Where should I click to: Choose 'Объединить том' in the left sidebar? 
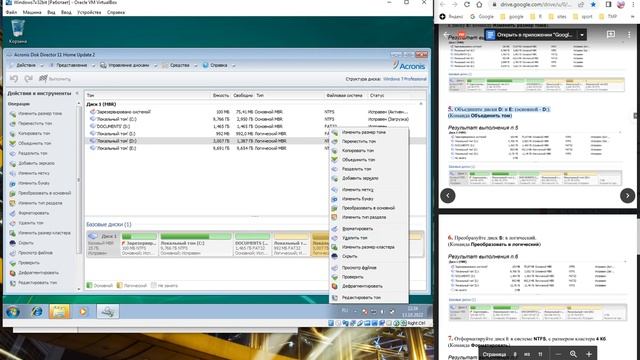[x=35, y=143]
